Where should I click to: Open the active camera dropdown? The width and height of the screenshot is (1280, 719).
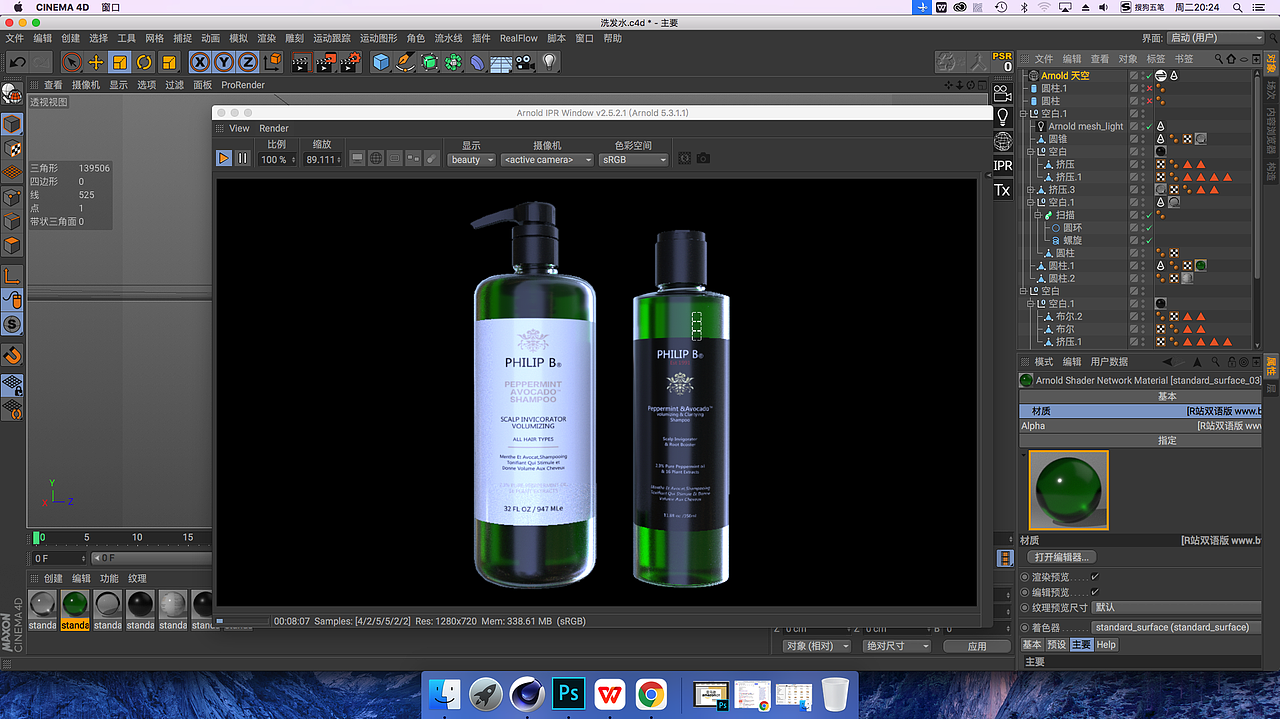(x=547, y=159)
